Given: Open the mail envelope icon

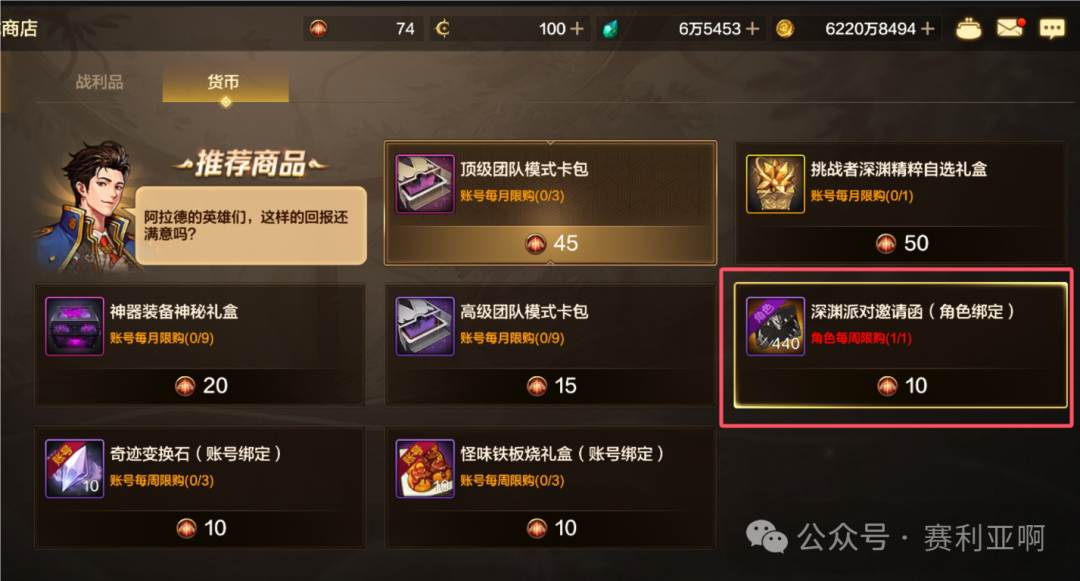Looking at the screenshot, I should (x=1010, y=28).
